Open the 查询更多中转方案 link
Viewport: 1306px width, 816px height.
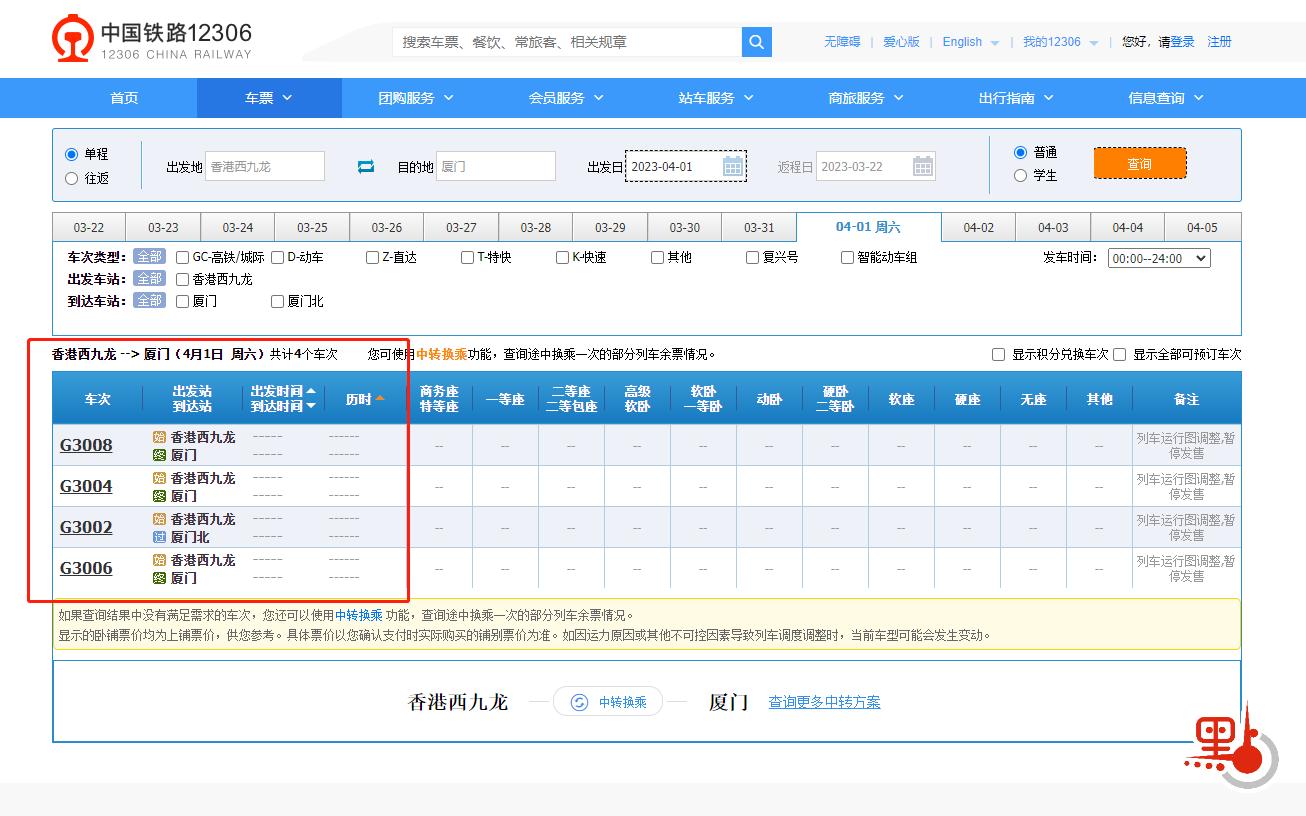tap(824, 702)
